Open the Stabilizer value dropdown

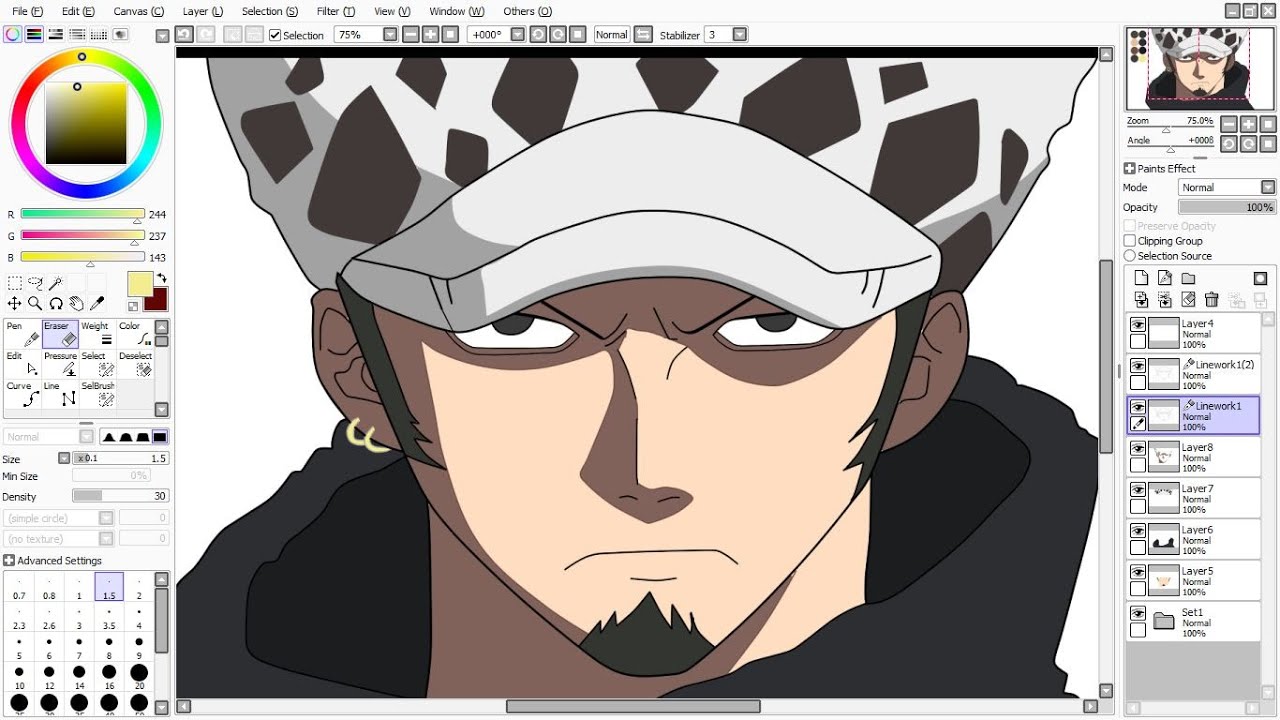(x=739, y=35)
